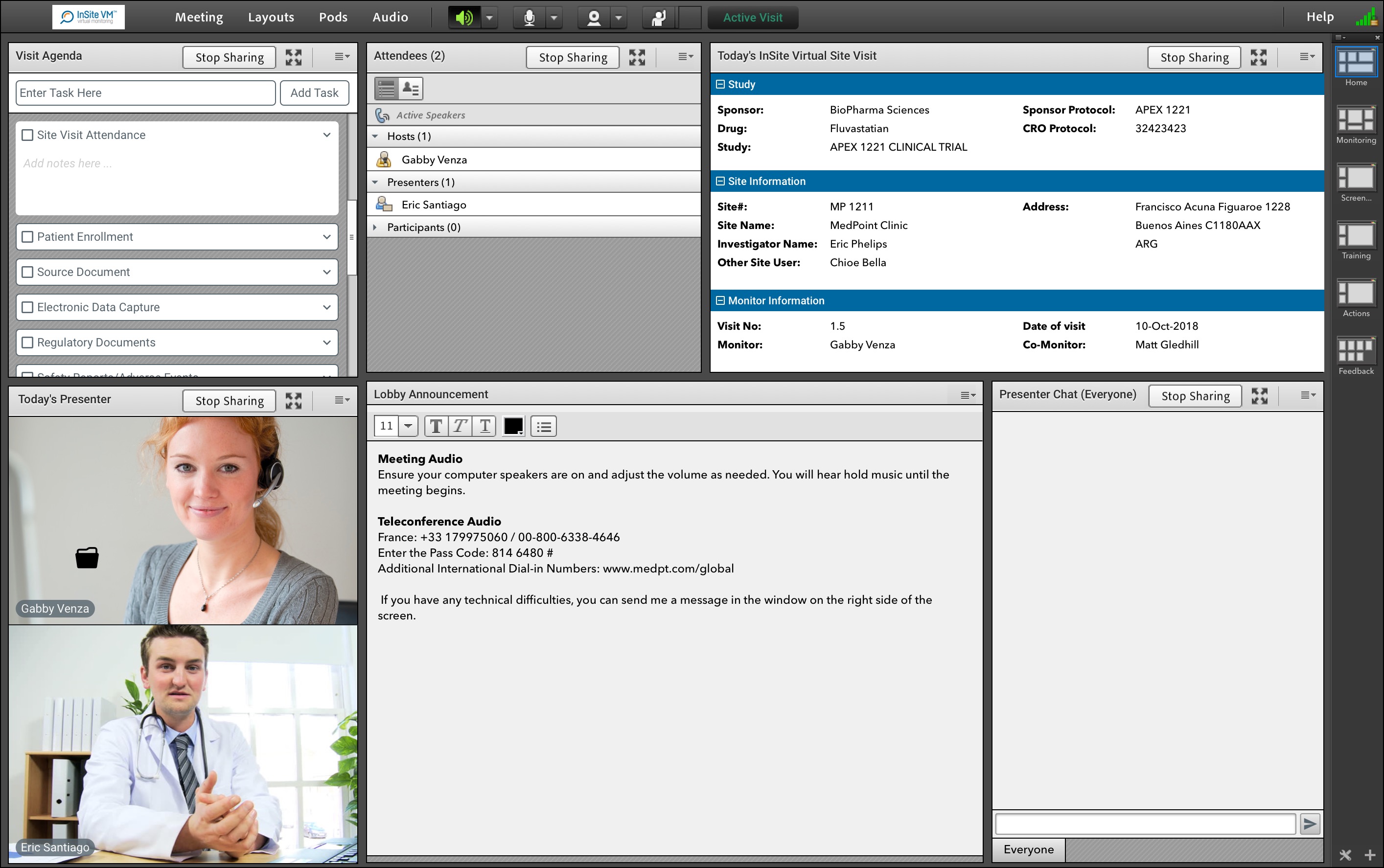
Task: Check the Site Visit Attendance task
Action: pos(27,135)
